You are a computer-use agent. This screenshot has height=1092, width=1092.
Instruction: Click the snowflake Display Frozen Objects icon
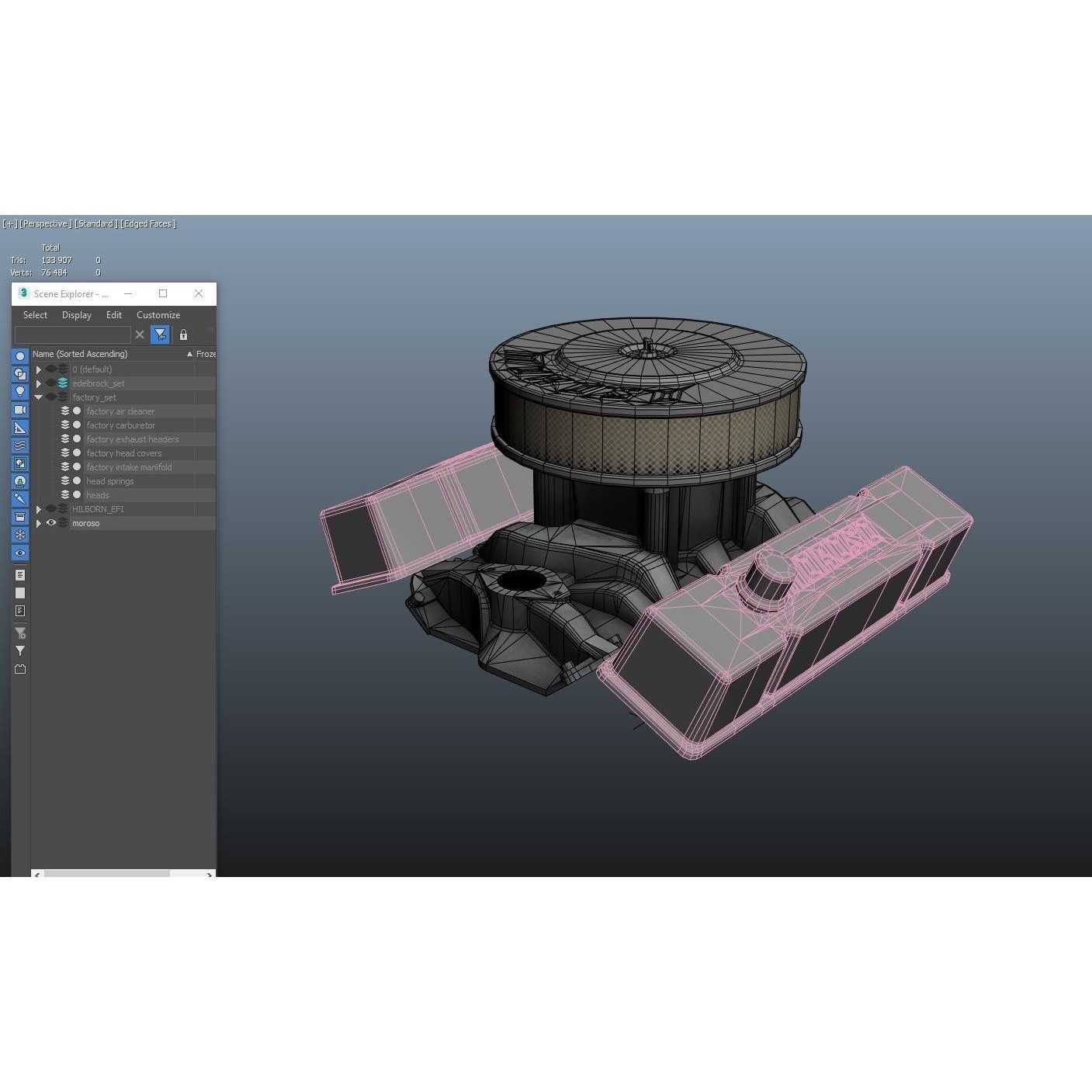coord(19,534)
